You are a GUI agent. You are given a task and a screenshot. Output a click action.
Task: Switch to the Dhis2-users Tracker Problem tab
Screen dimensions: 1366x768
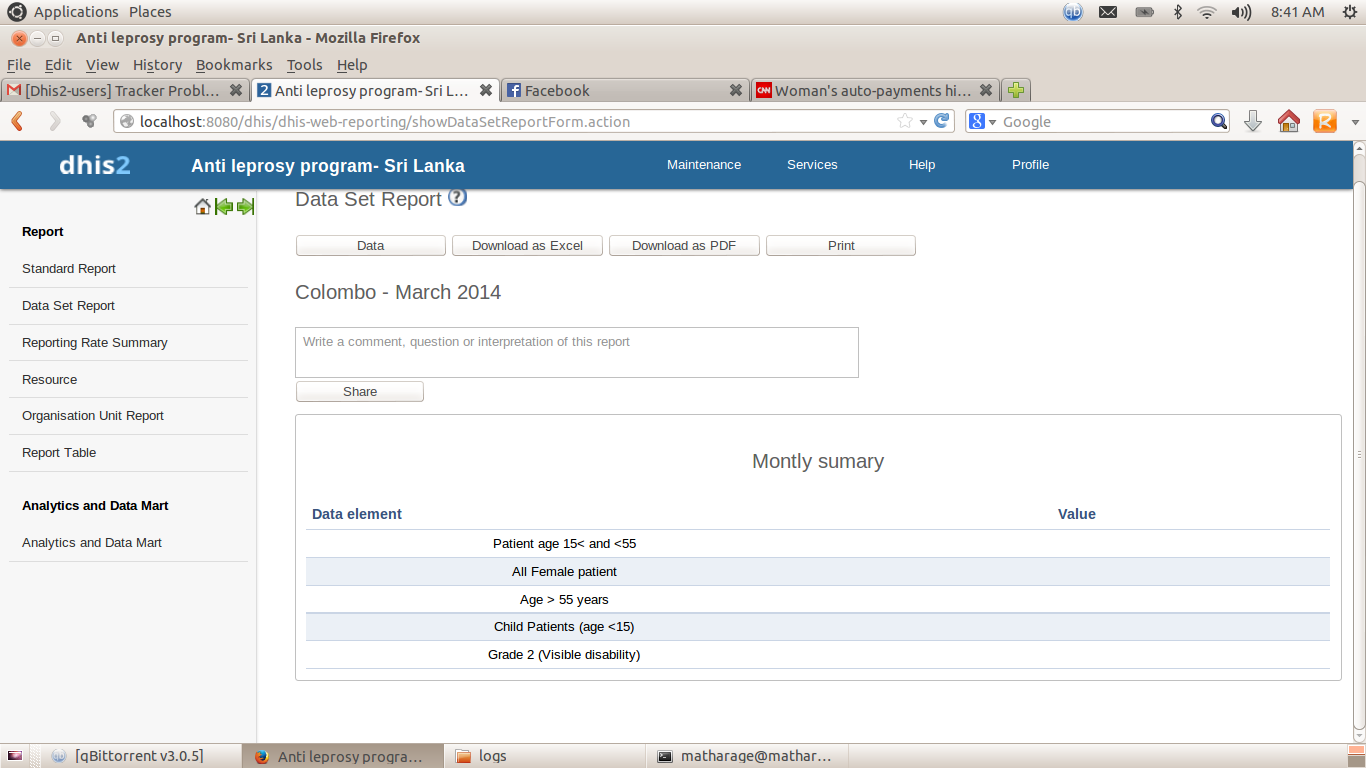[x=125, y=90]
